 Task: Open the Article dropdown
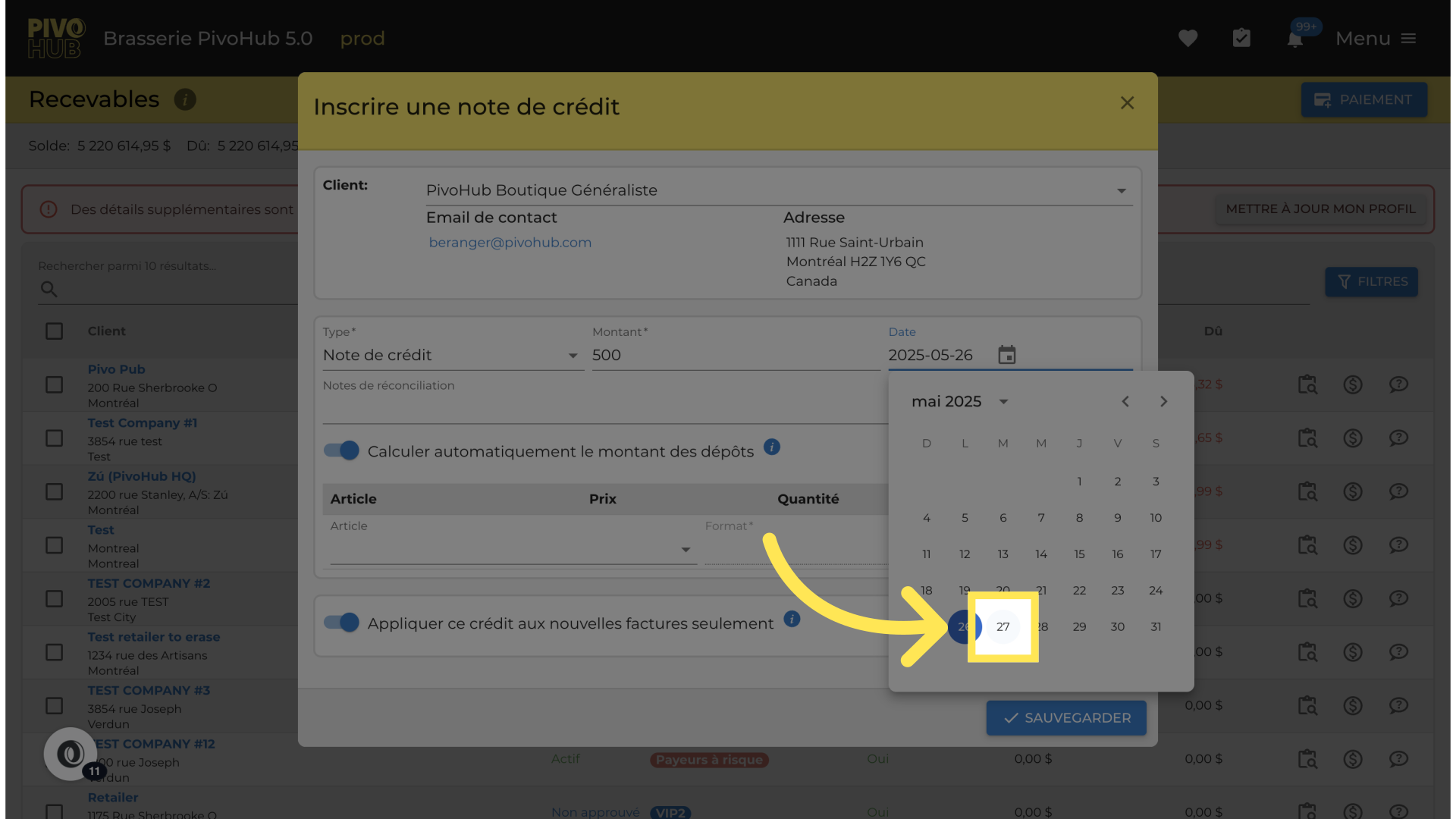coord(685,550)
